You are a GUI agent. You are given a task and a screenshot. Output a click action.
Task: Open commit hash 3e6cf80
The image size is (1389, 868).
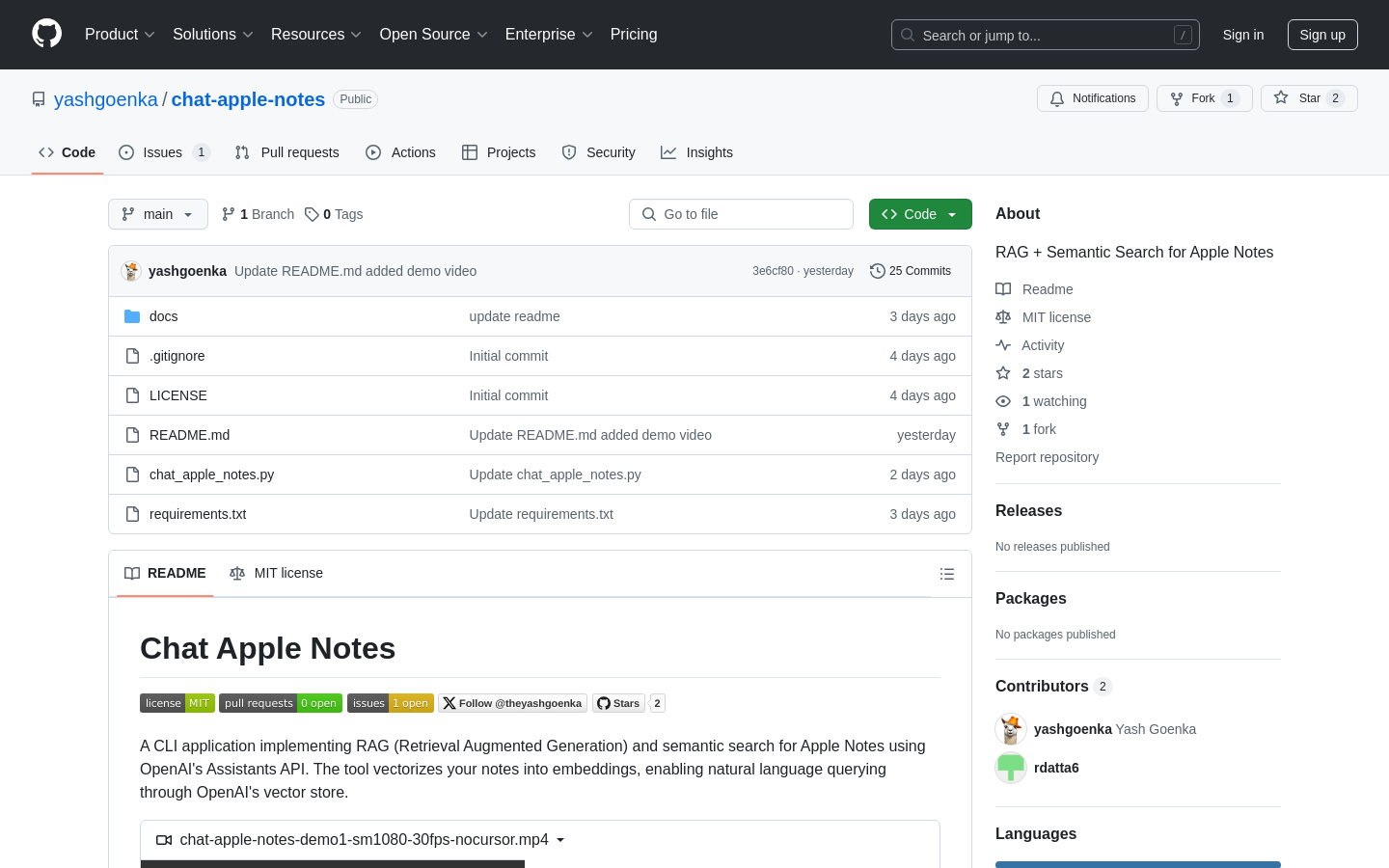773,271
